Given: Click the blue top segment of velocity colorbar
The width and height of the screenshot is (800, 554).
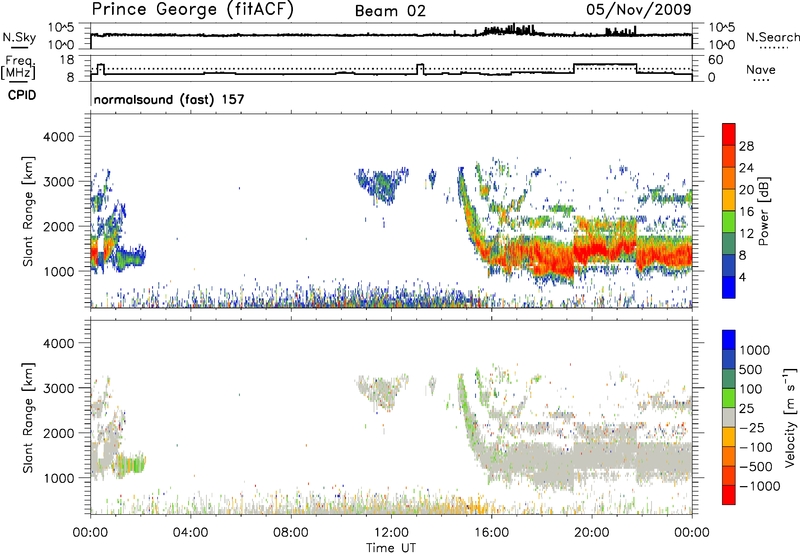Looking at the screenshot, I should [729, 340].
